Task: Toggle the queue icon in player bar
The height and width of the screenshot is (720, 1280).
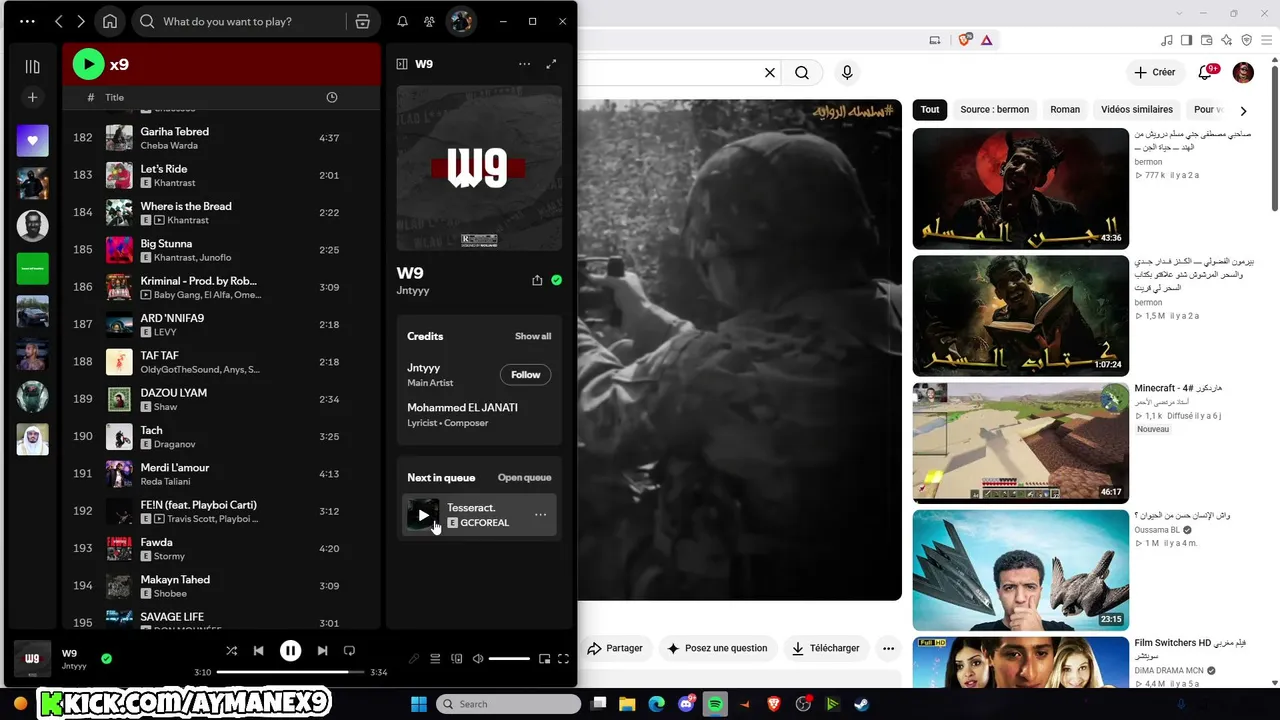Action: (x=435, y=658)
